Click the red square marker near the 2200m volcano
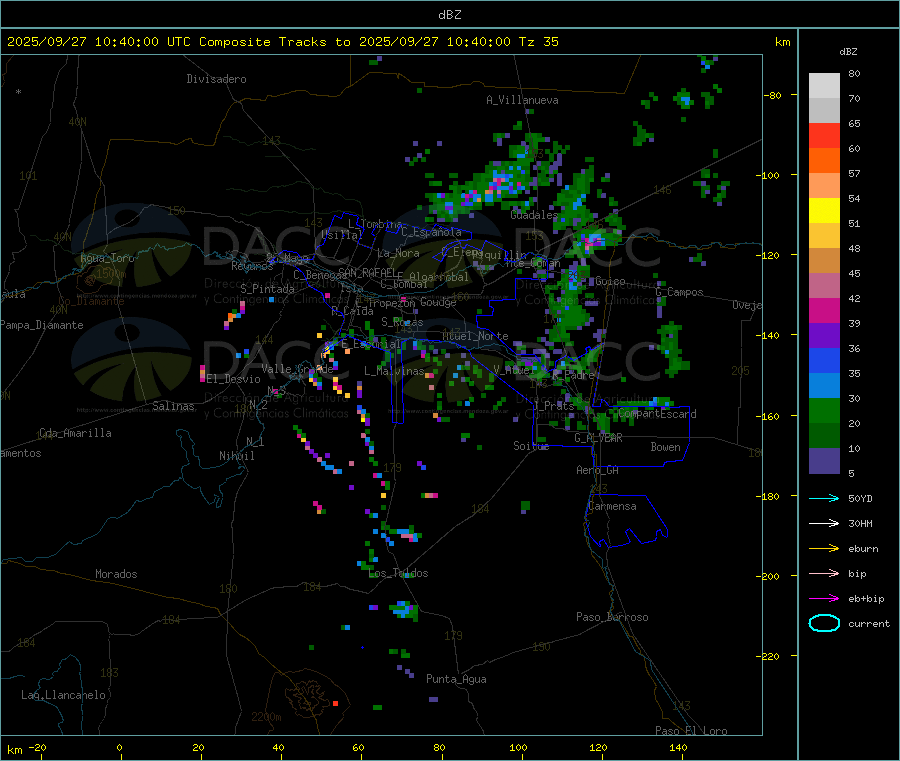The image size is (900, 761). (x=335, y=703)
